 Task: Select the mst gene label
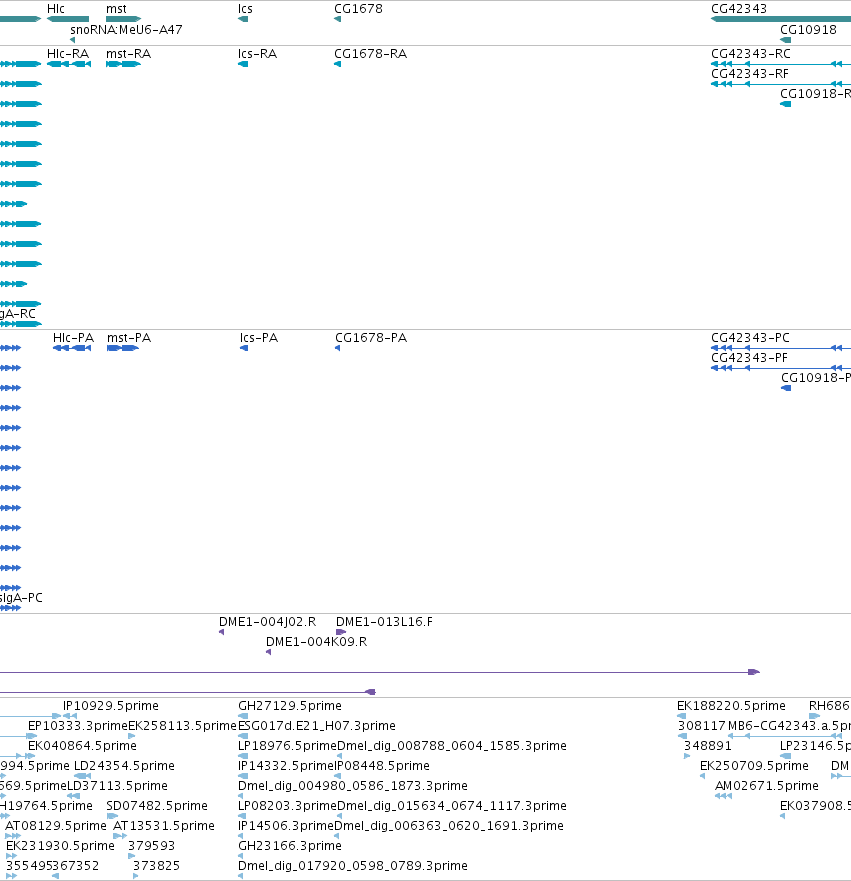coord(116,9)
